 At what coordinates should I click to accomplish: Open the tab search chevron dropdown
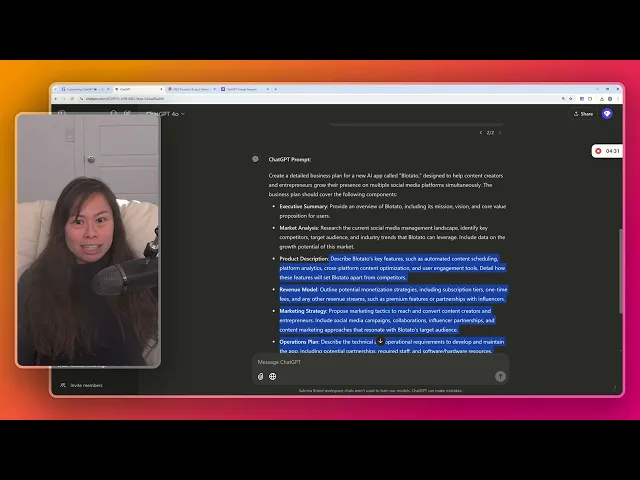tap(56, 89)
